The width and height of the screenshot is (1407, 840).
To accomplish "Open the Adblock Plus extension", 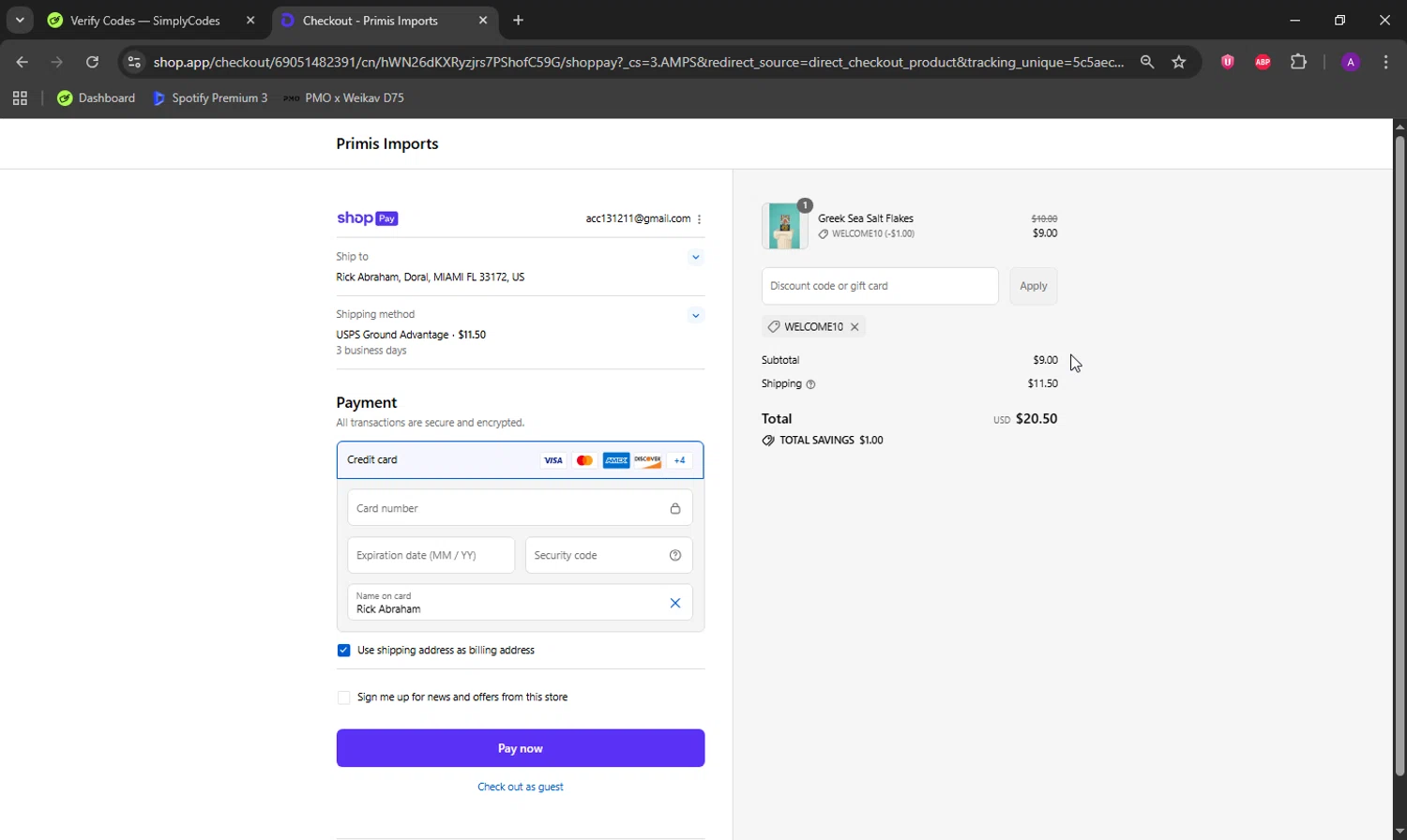I will [x=1263, y=62].
